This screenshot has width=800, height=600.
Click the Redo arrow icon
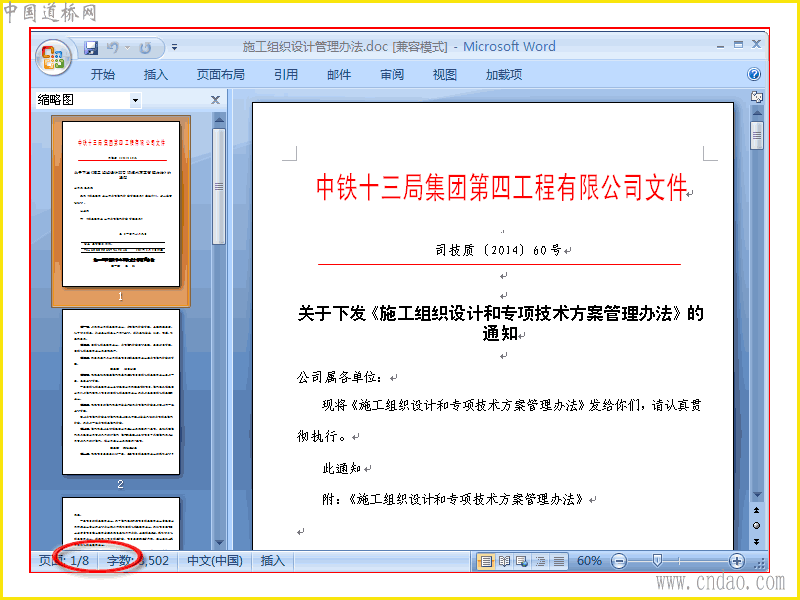(x=146, y=47)
